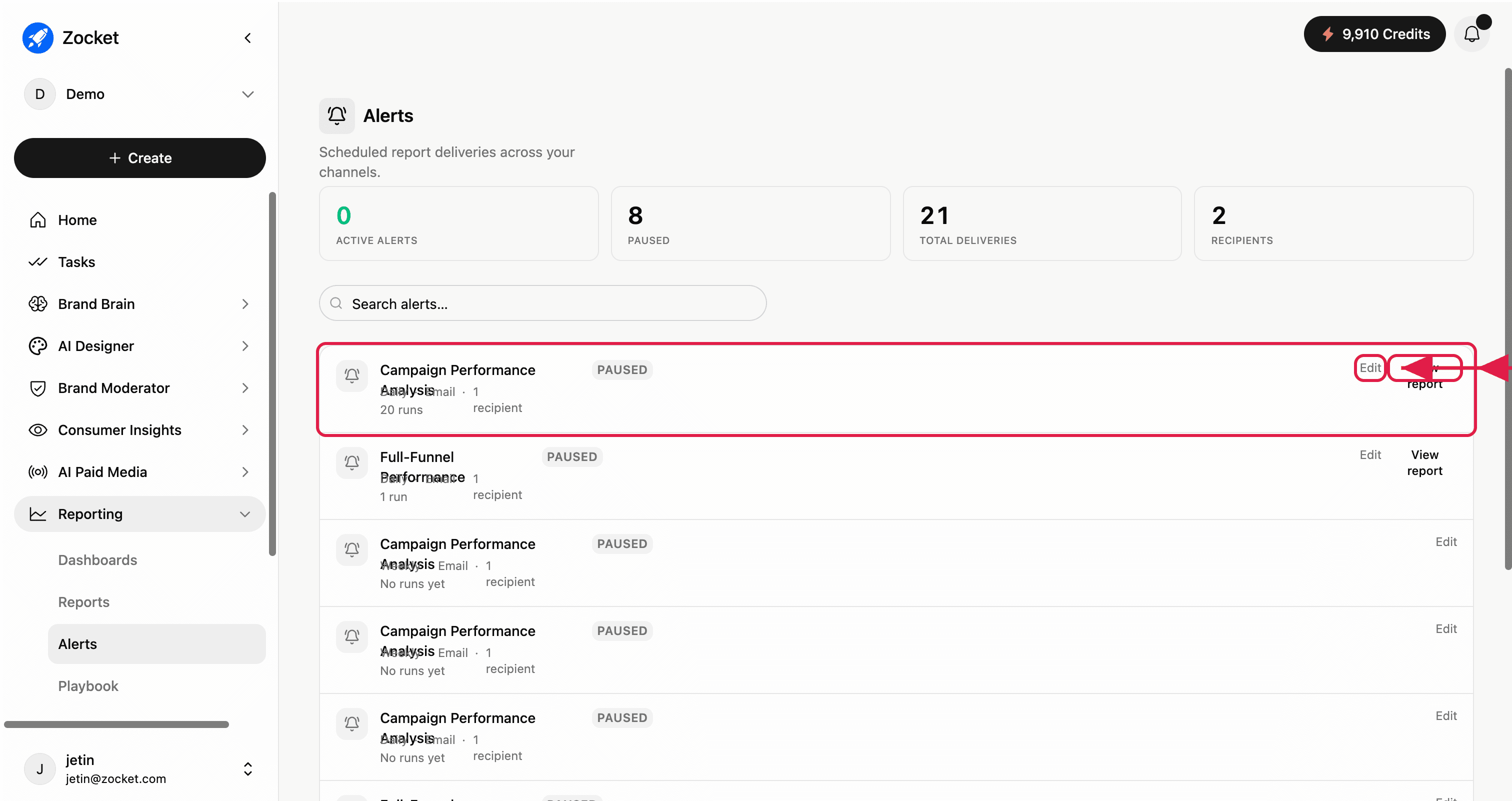This screenshot has height=801, width=1512.
Task: Click bell icon of Full-Funnel Performance alert
Action: 352,462
